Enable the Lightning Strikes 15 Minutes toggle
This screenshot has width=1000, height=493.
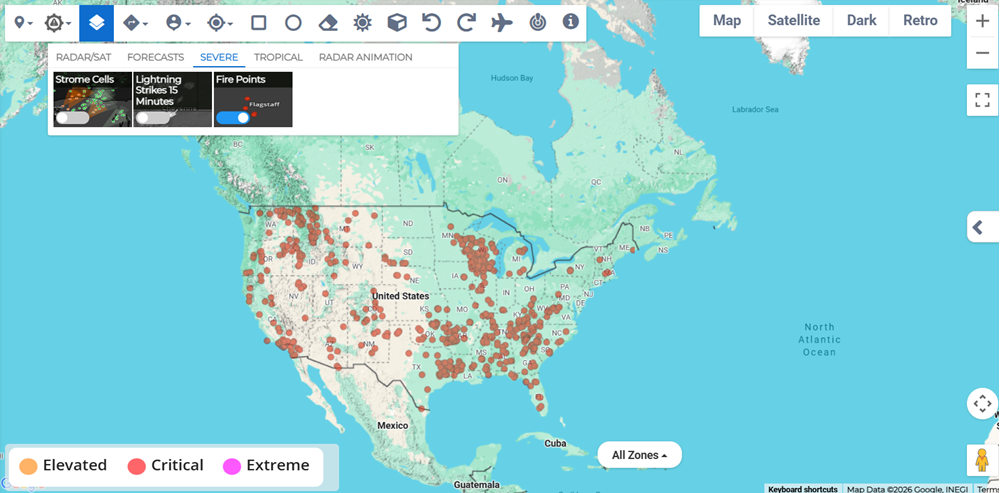pyautogui.click(x=152, y=118)
